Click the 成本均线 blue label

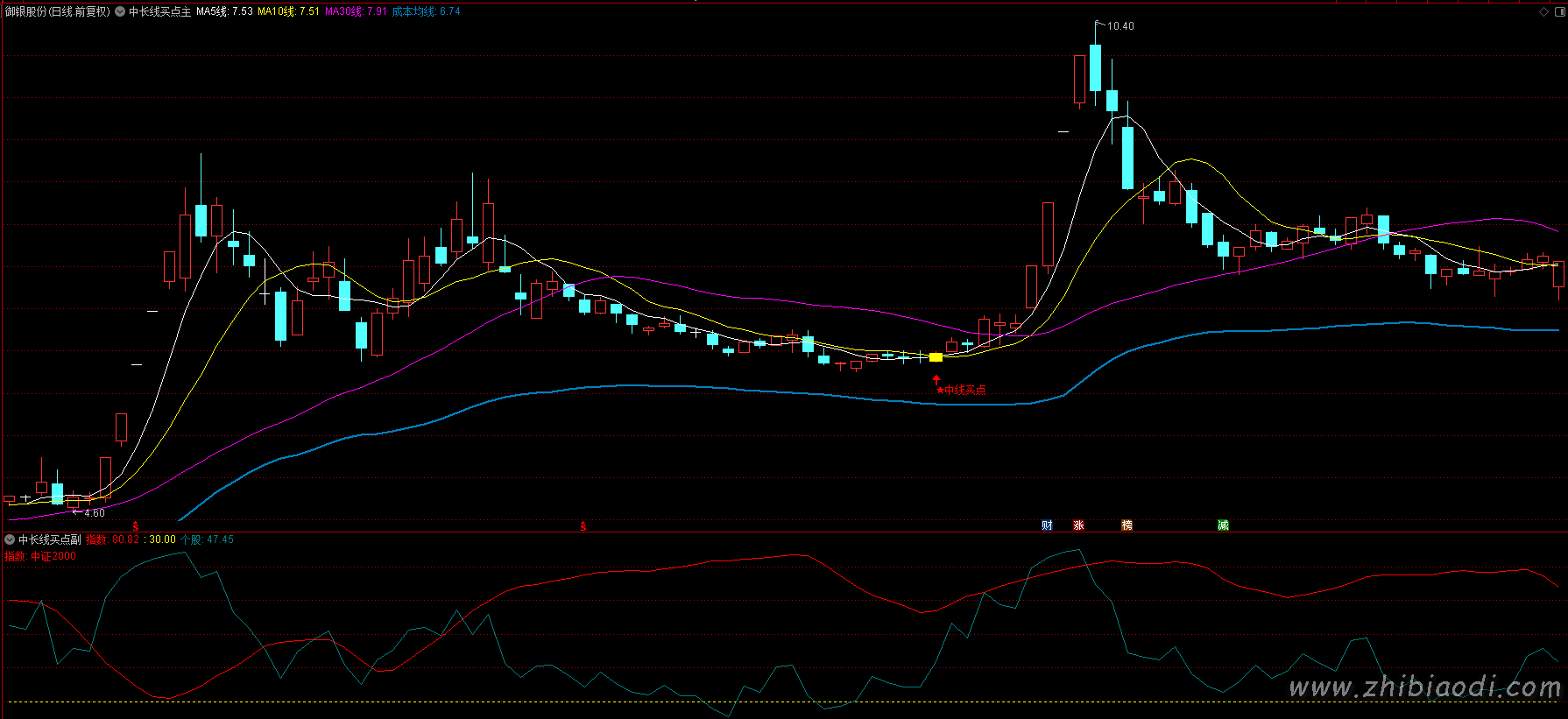[426, 11]
